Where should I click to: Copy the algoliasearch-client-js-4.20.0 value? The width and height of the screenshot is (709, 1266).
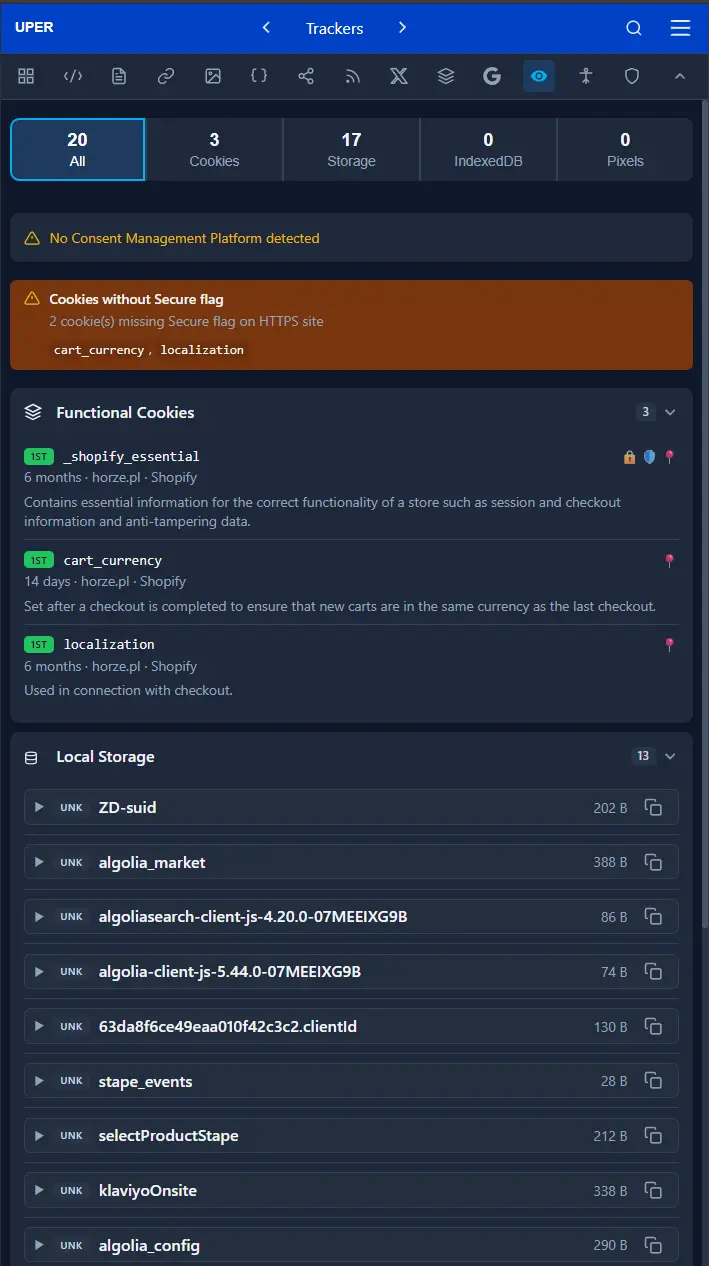coord(654,917)
